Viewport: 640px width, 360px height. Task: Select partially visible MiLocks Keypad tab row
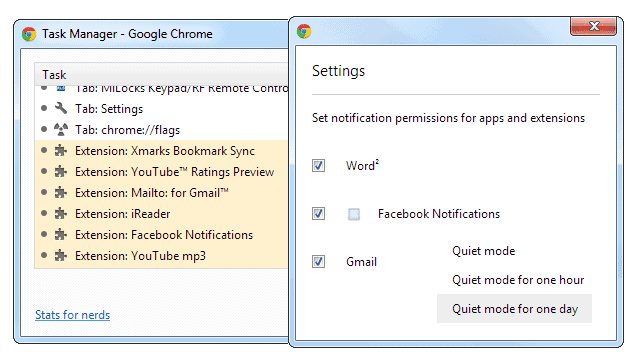tap(162, 90)
